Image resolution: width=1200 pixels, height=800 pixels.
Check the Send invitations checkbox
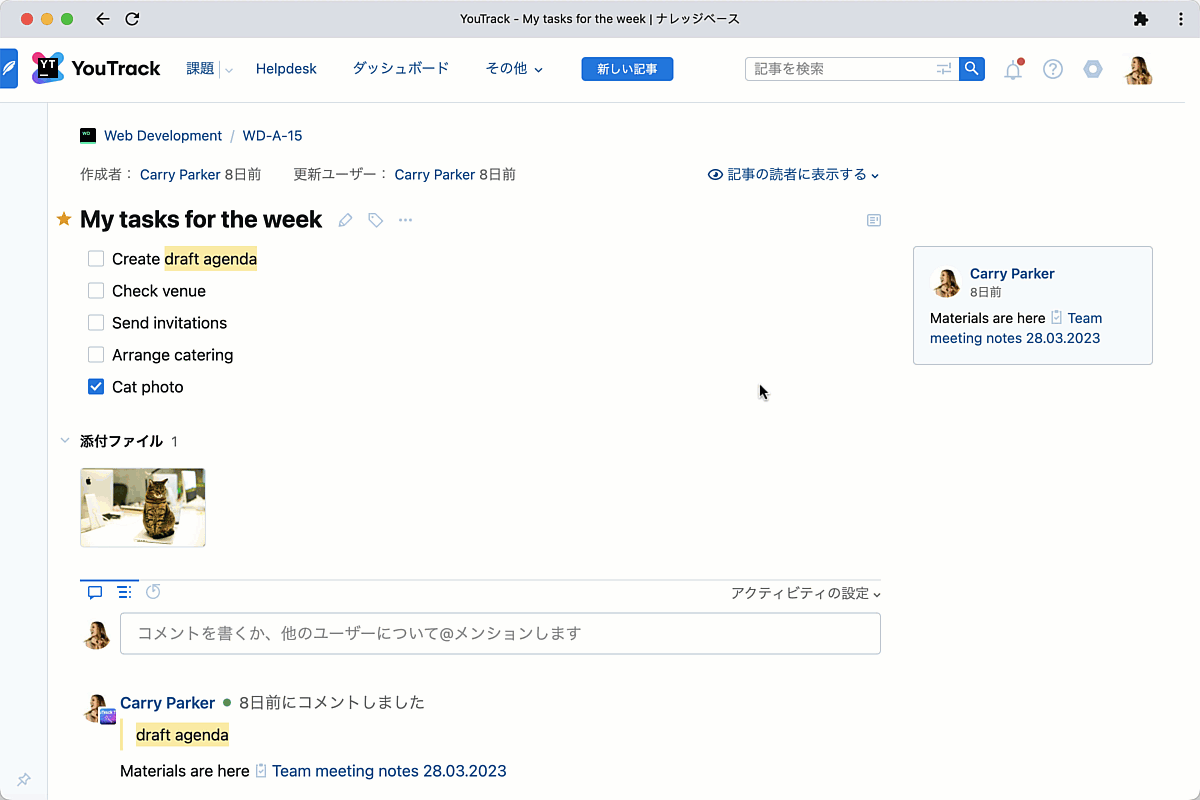[95, 322]
